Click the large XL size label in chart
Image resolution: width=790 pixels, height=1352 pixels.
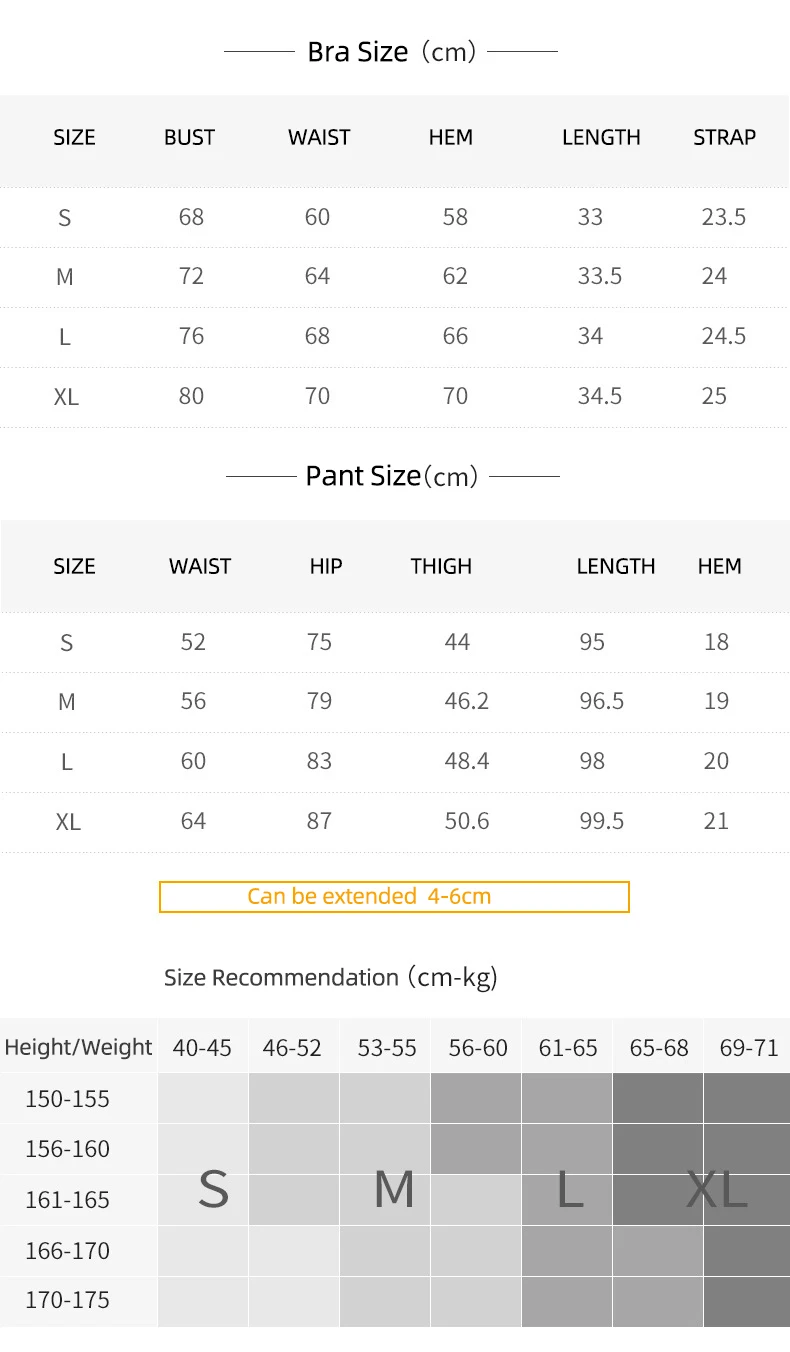tap(717, 1189)
